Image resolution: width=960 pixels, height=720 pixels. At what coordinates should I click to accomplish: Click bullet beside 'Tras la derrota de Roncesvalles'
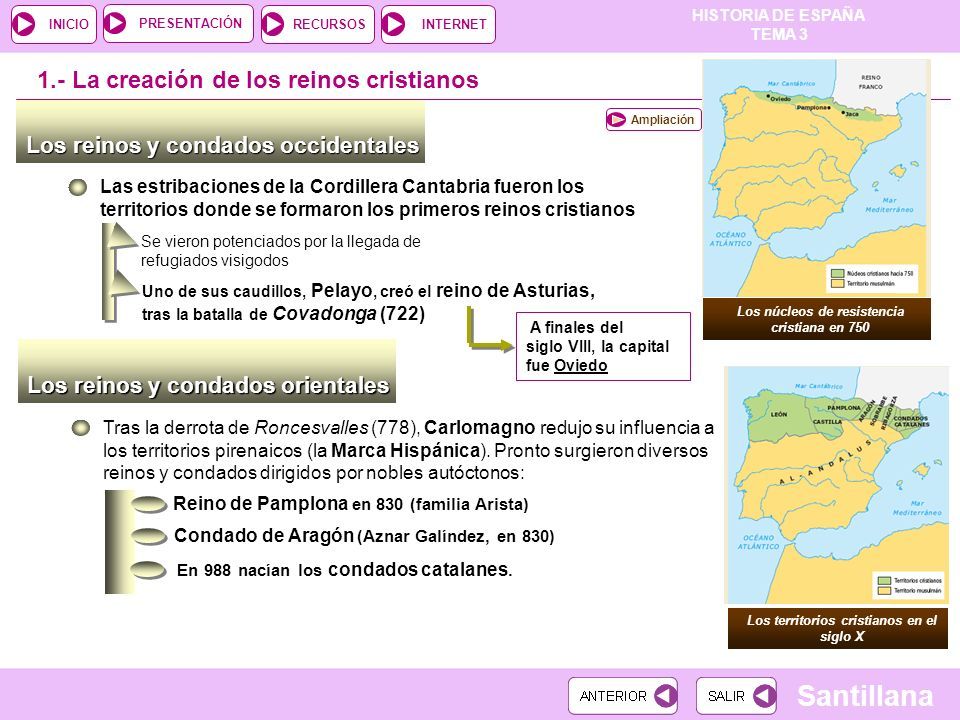click(80, 428)
